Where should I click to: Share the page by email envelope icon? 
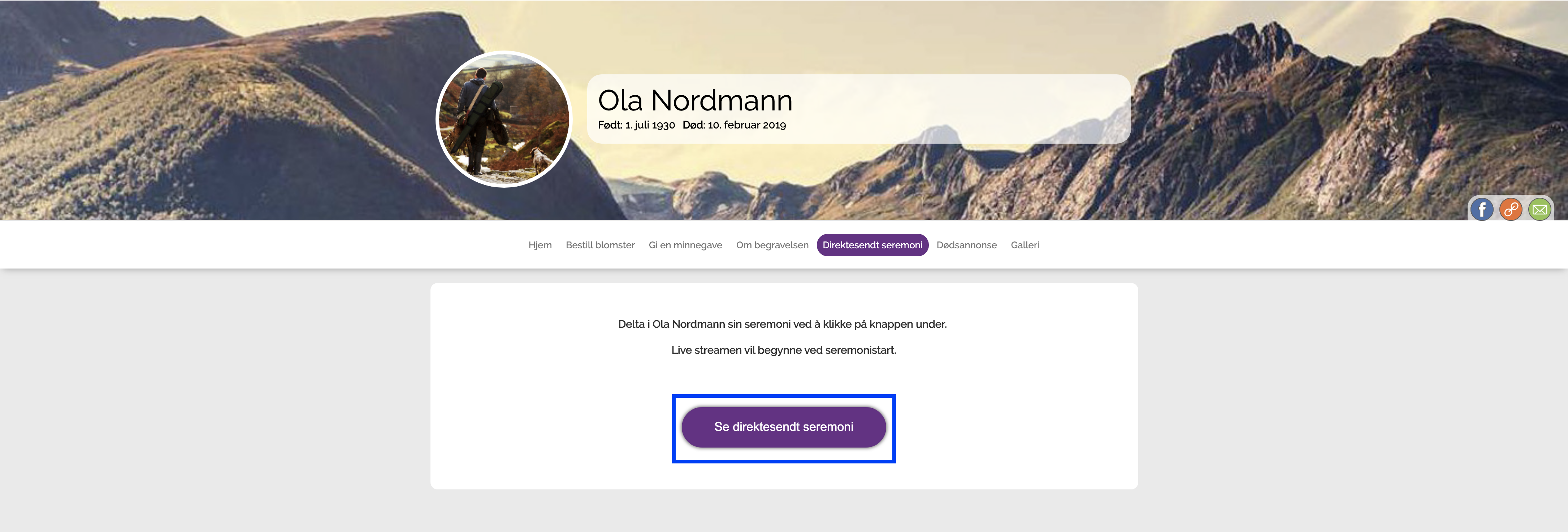click(x=1539, y=210)
